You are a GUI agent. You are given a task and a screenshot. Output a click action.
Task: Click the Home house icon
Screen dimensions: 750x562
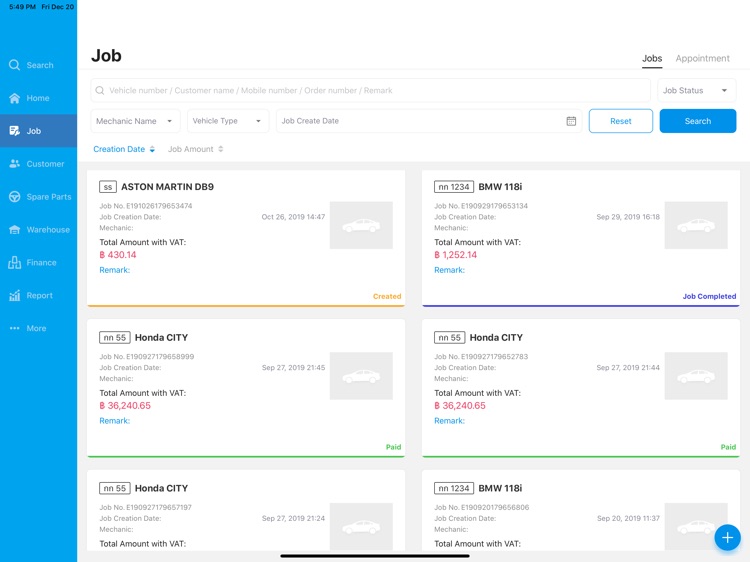14,98
